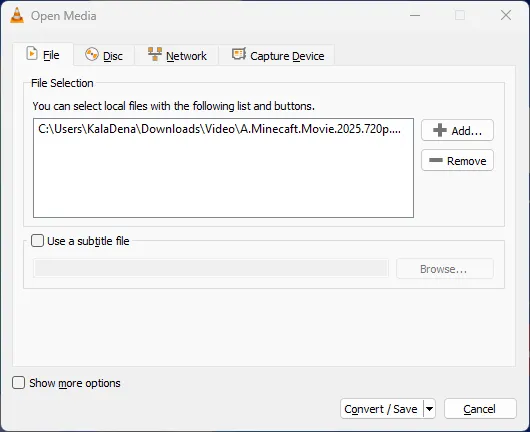530x432 pixels.
Task: Click the Convert / Save button
Action: tap(381, 409)
